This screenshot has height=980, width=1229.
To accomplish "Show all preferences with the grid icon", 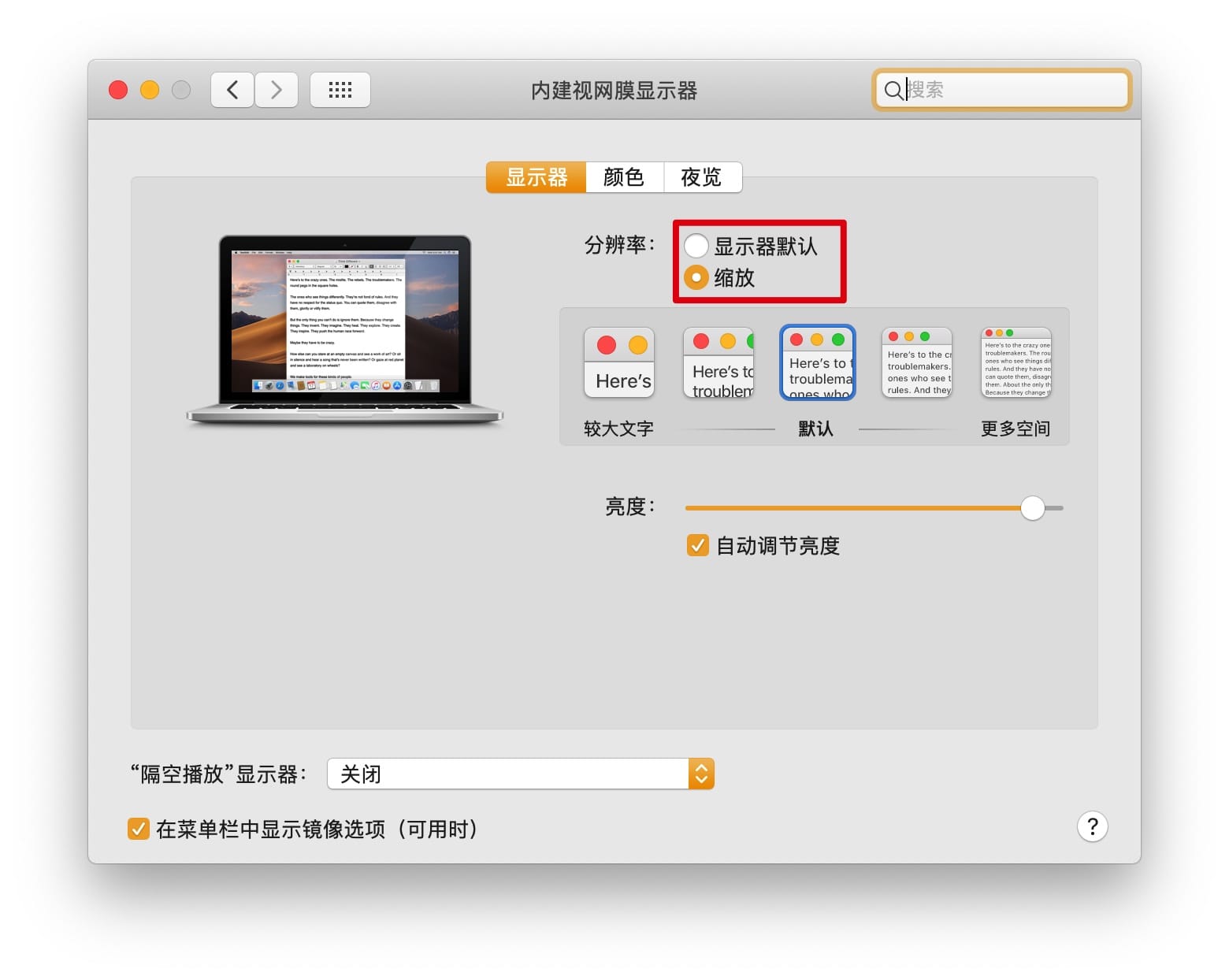I will 340,90.
